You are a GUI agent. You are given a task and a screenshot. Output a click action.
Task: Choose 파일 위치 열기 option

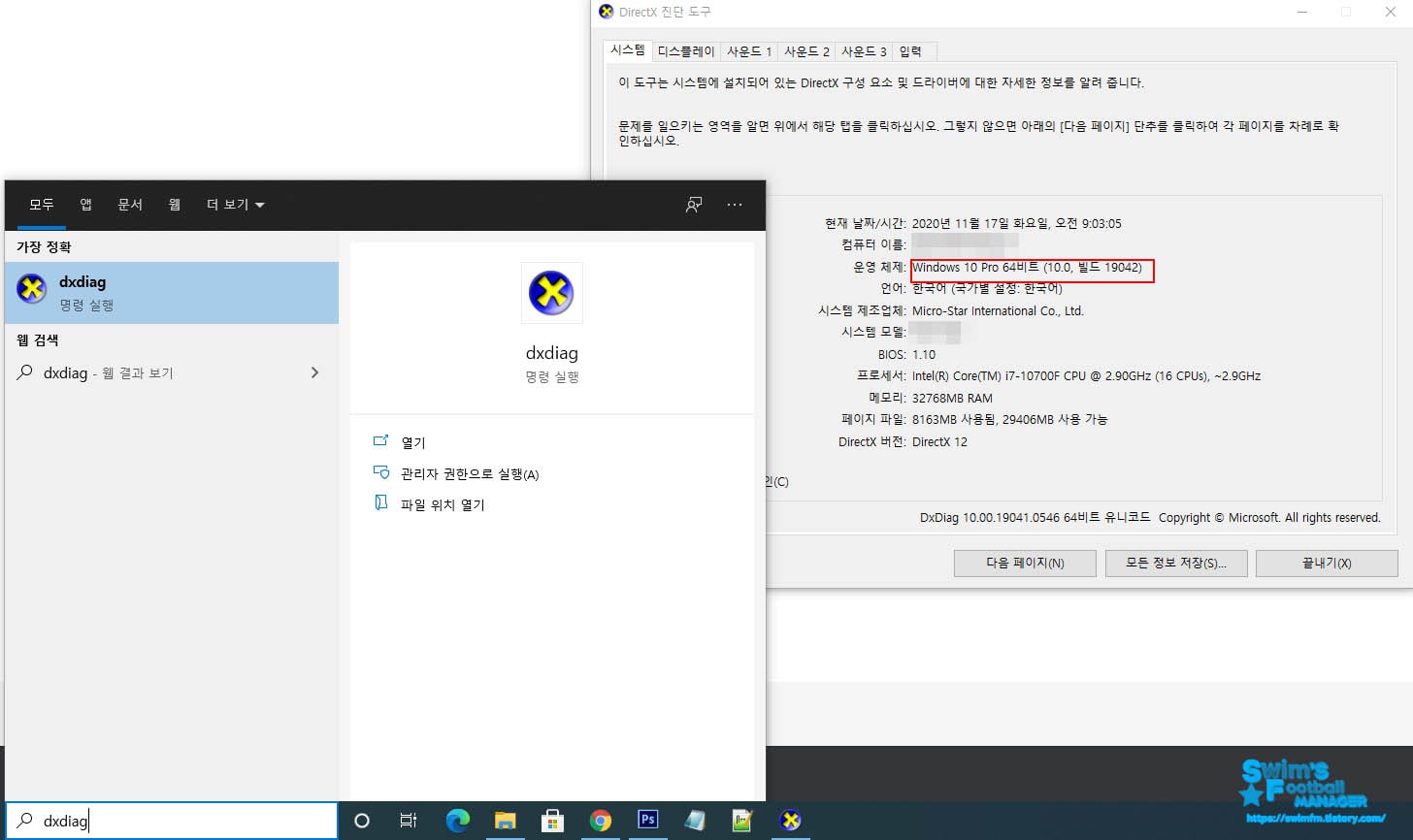click(443, 505)
